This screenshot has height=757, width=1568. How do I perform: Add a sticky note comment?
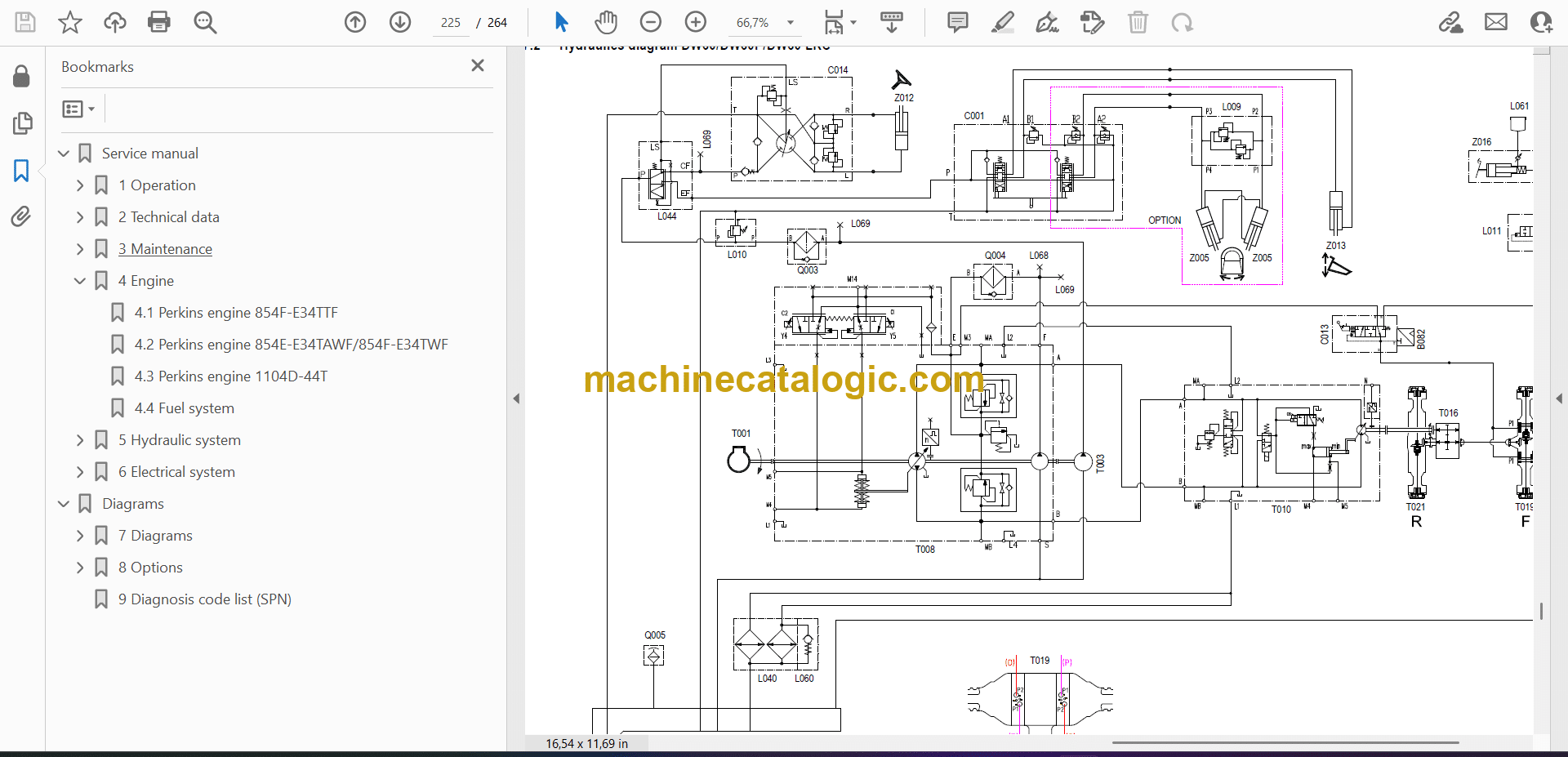[957, 22]
